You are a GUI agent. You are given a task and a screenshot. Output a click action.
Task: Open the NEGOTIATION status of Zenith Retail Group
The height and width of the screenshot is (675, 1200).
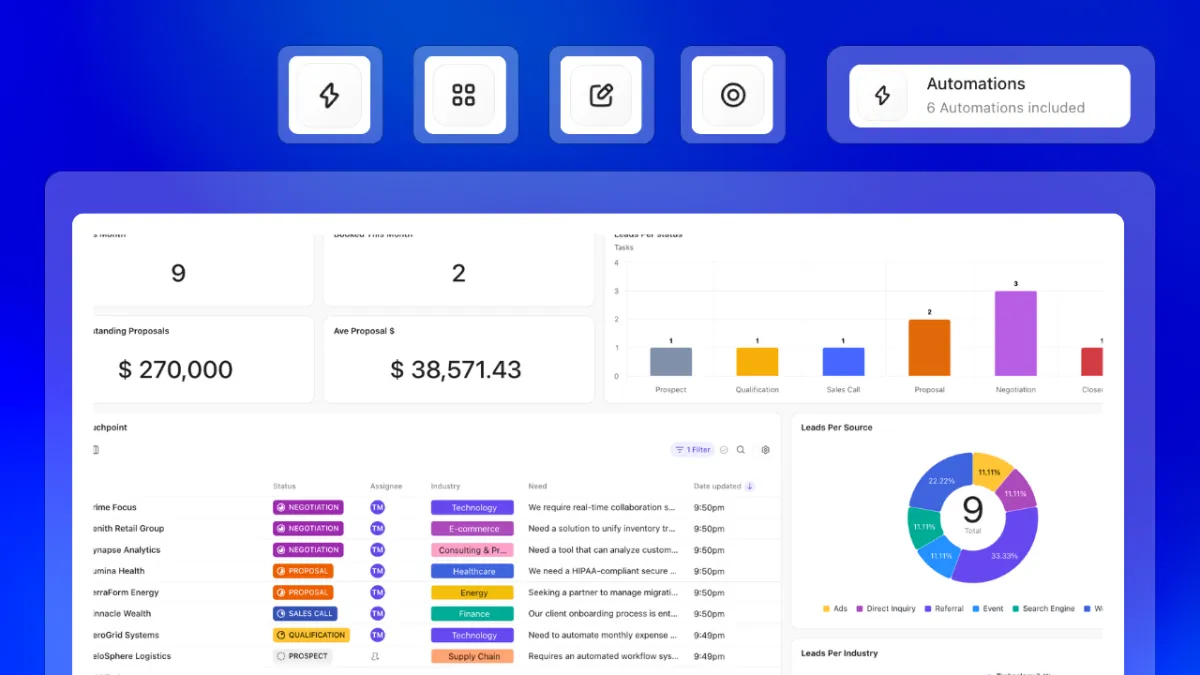(x=308, y=528)
